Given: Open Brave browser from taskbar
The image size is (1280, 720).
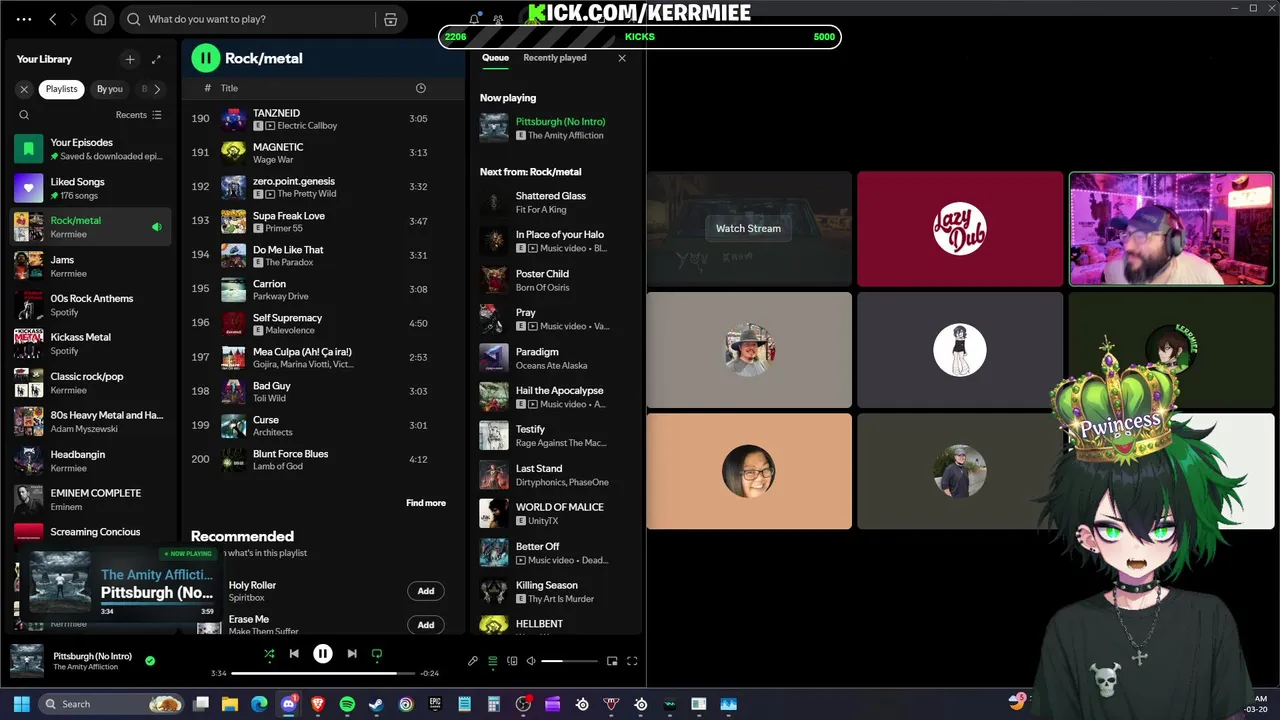Looking at the screenshot, I should 318,704.
